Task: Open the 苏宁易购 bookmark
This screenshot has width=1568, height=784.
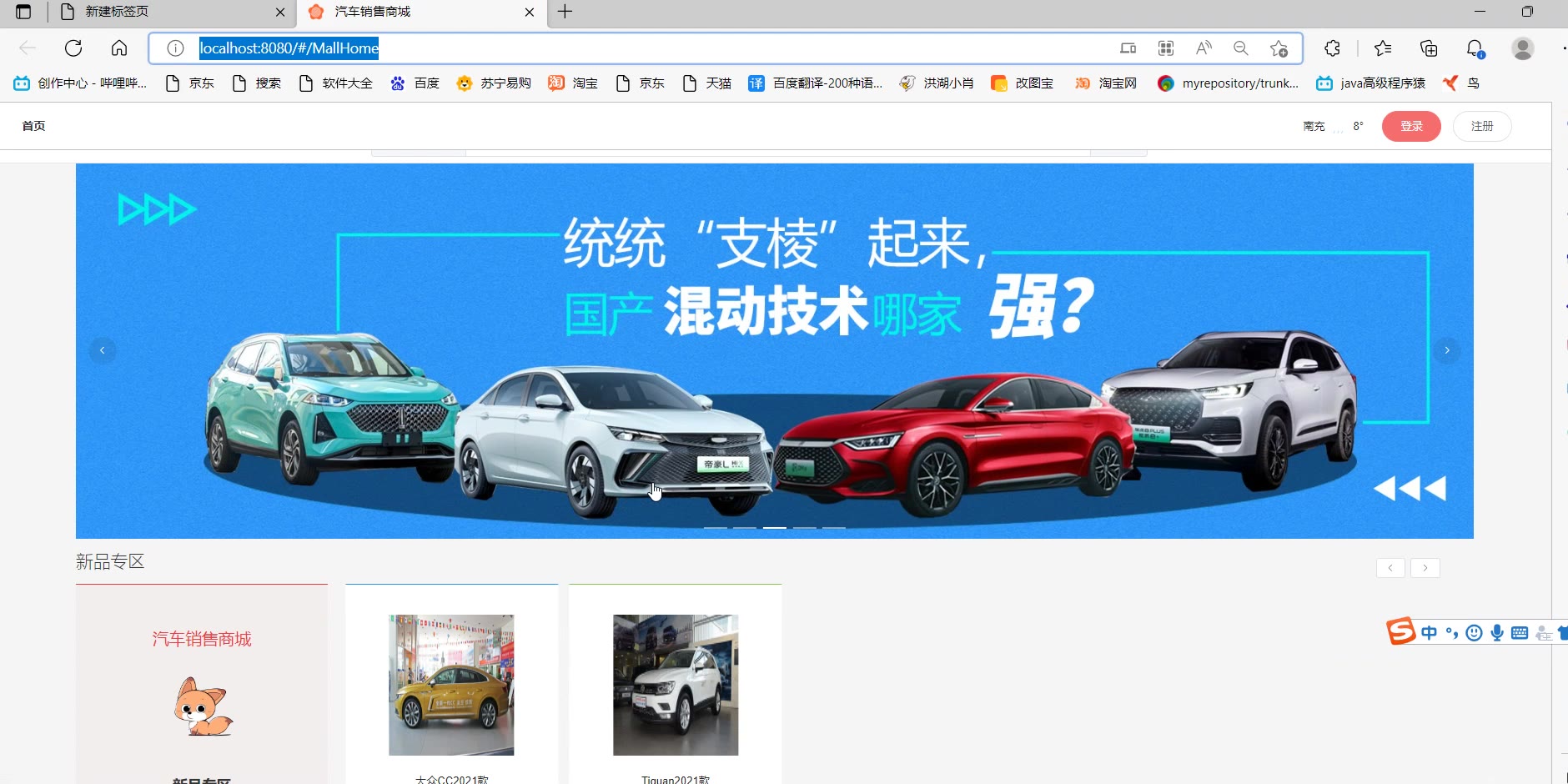Action: pyautogui.click(x=494, y=83)
